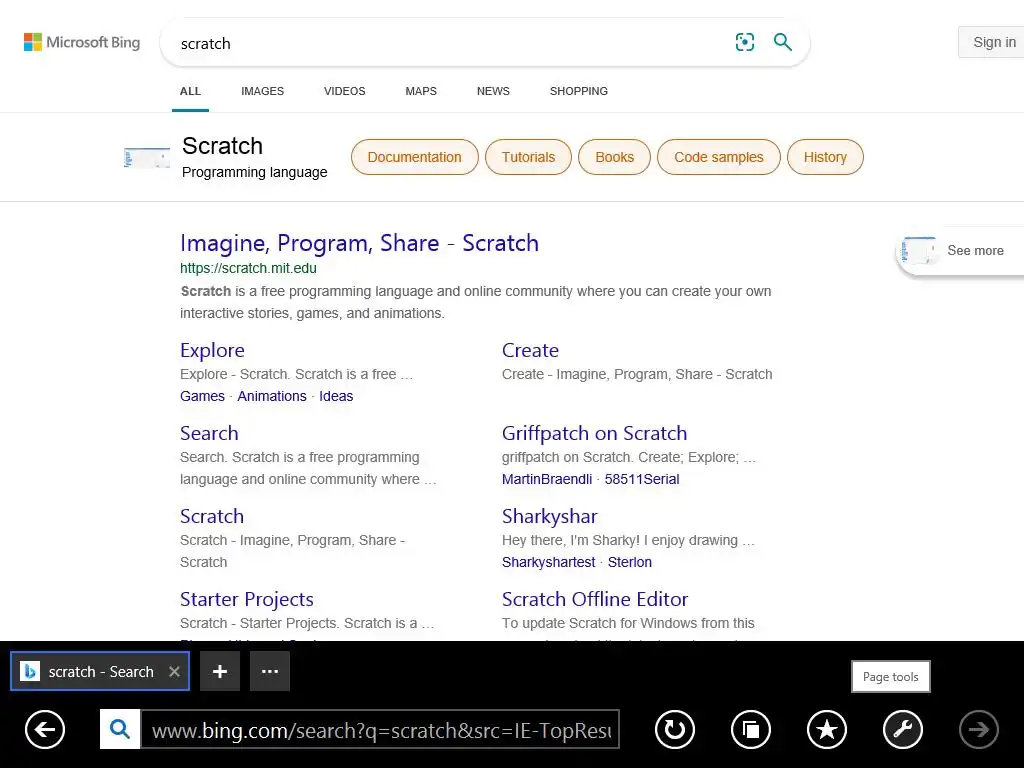Screen dimensions: 1024x768
Task: Open the Explore sitelink
Action: pyautogui.click(x=212, y=351)
